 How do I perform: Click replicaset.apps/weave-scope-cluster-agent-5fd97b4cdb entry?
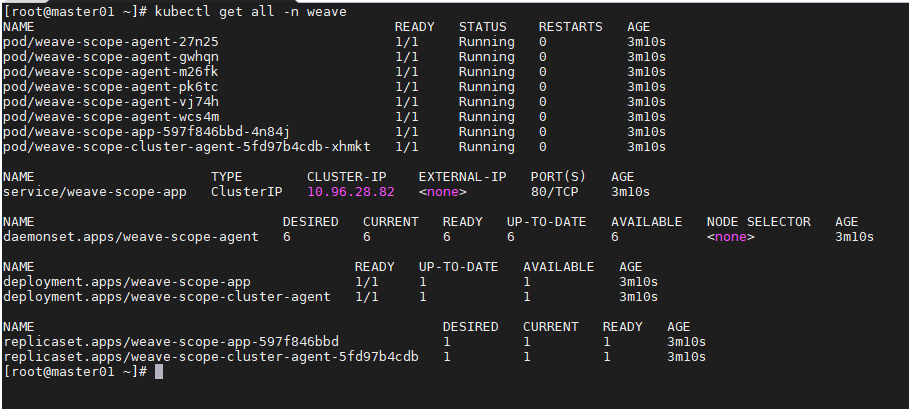211,357
